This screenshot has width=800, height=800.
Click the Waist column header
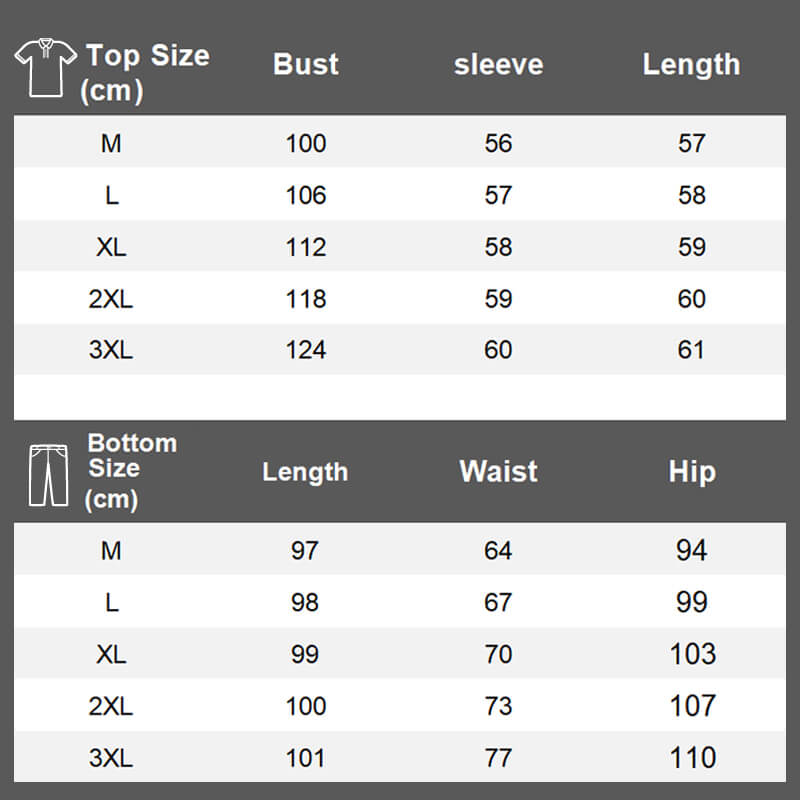coord(498,471)
